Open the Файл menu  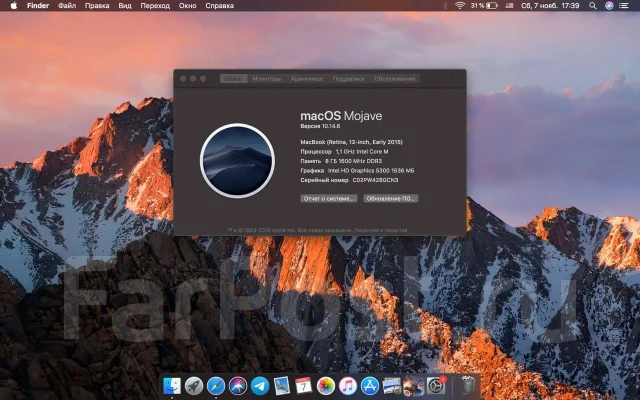coord(67,6)
